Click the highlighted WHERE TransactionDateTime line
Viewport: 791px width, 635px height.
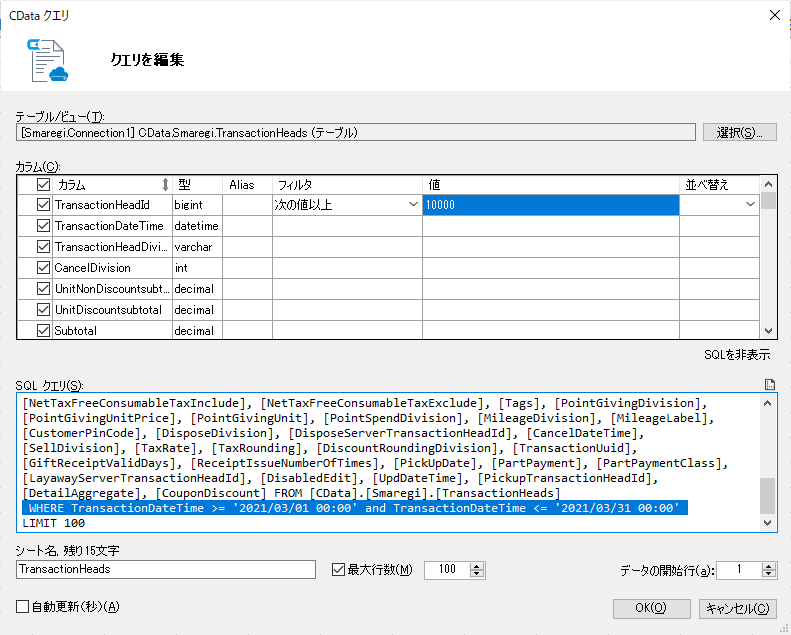click(355, 508)
